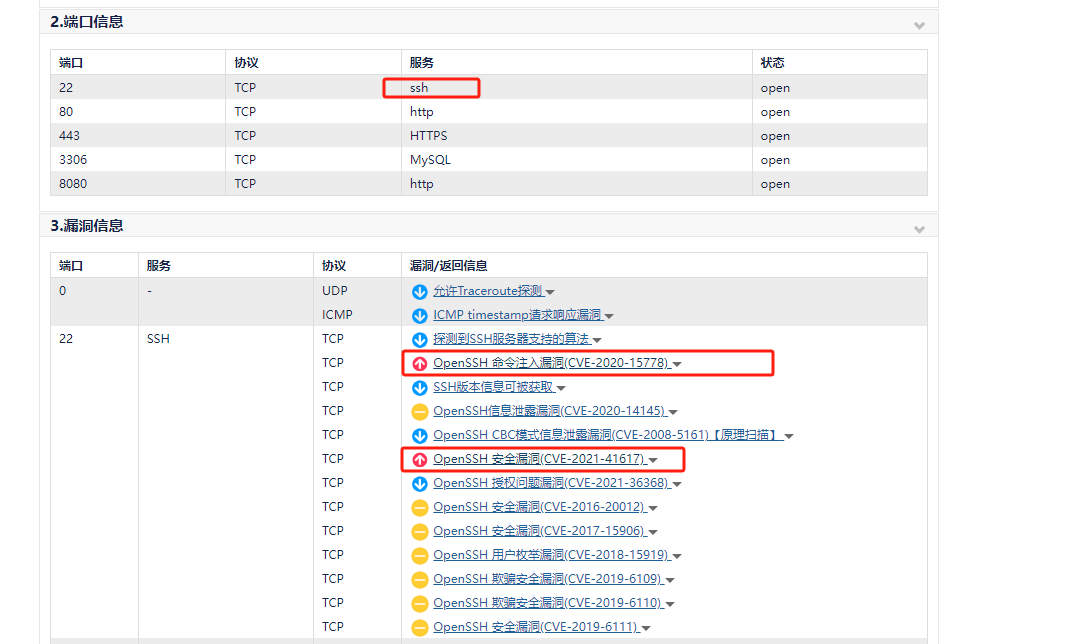Viewport: 1087px width, 644px height.
Task: Open OpenSSH 授权问题漏洞(CVE-2021-36368) link
Action: tap(551, 482)
